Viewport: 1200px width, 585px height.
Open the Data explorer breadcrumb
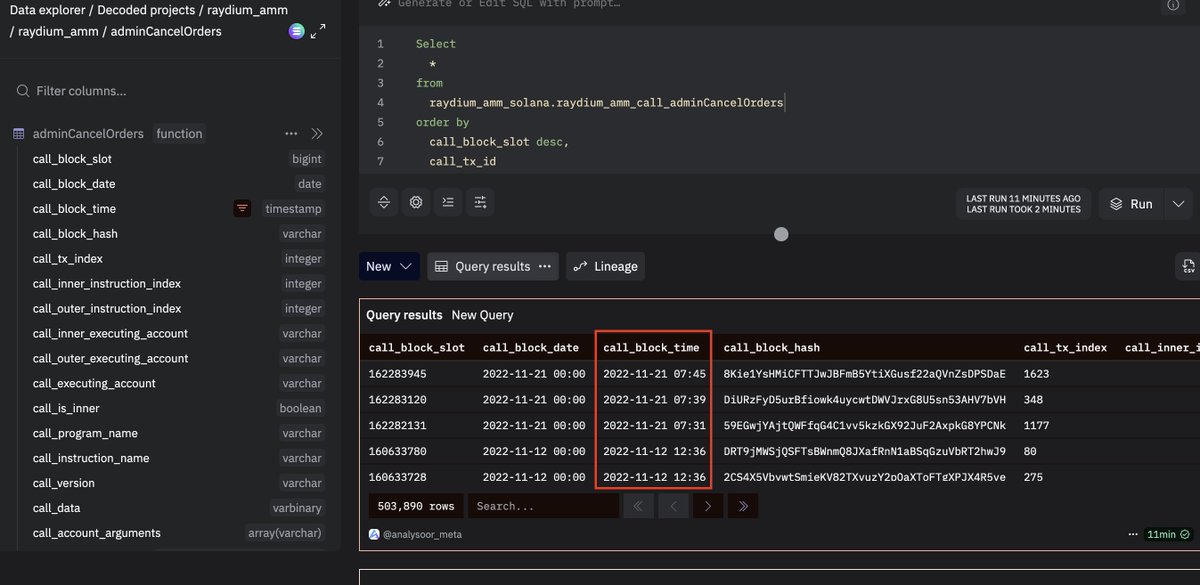coord(47,11)
